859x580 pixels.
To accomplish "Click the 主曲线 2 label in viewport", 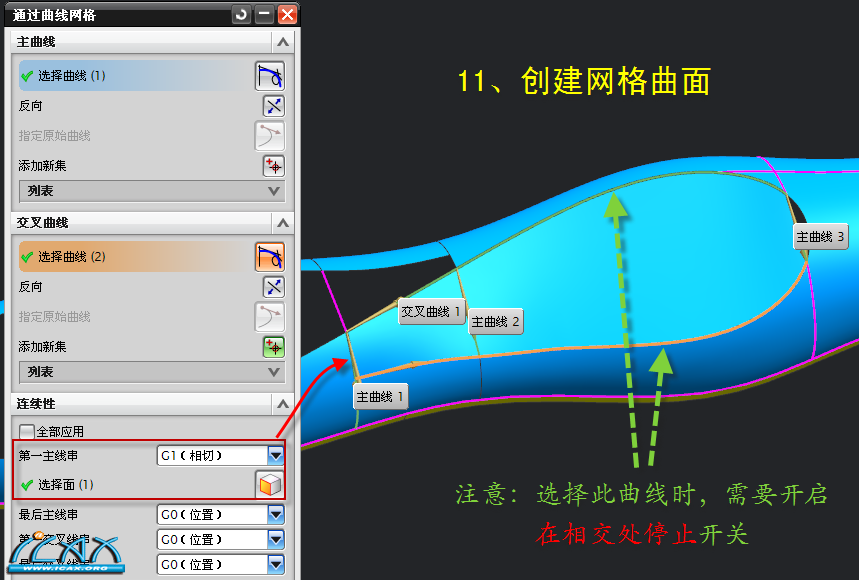I will (495, 321).
